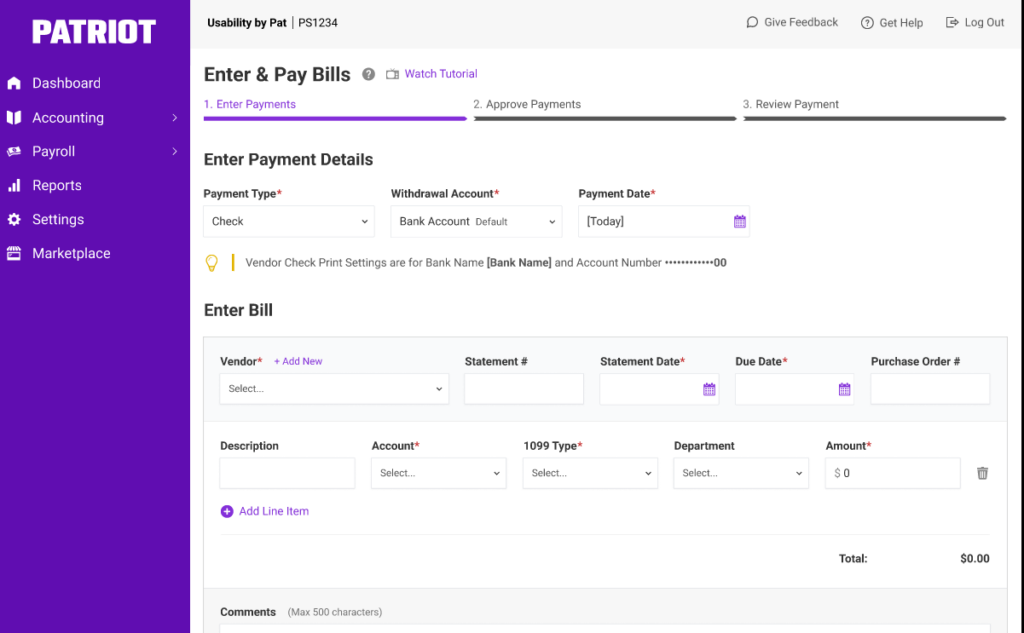Open the Statement Date calendar picker

(x=709, y=389)
